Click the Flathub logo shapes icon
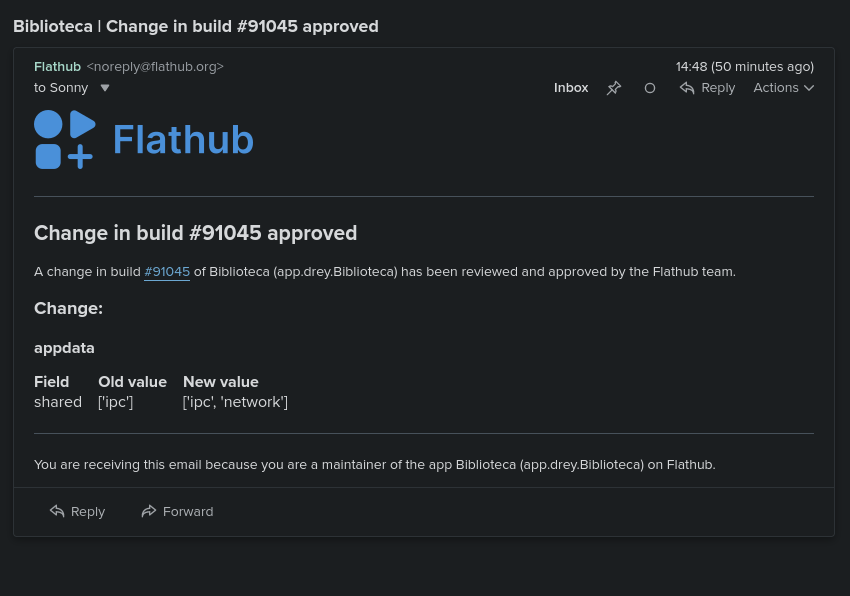This screenshot has height=596, width=850. pos(64,140)
